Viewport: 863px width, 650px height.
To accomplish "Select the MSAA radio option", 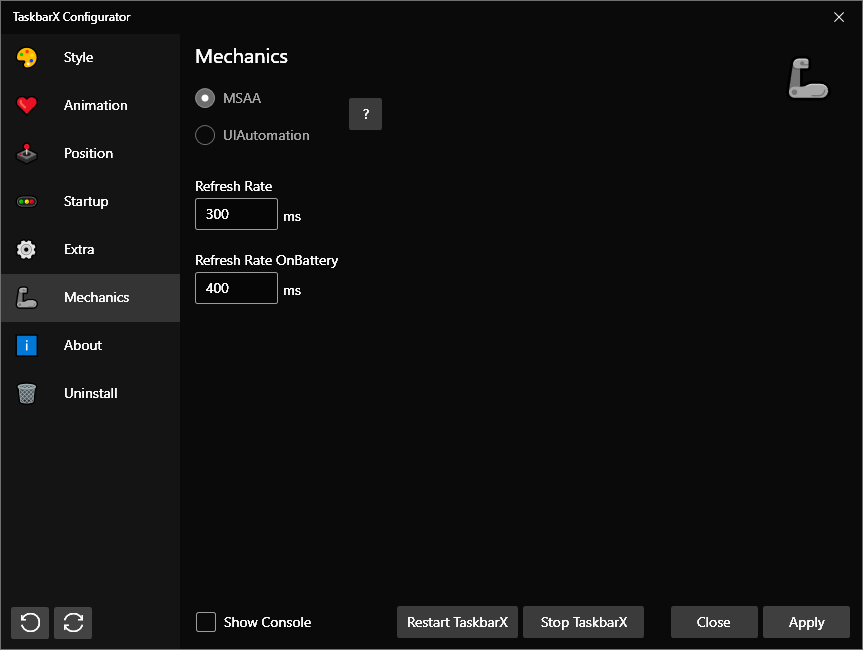I will pyautogui.click(x=205, y=98).
